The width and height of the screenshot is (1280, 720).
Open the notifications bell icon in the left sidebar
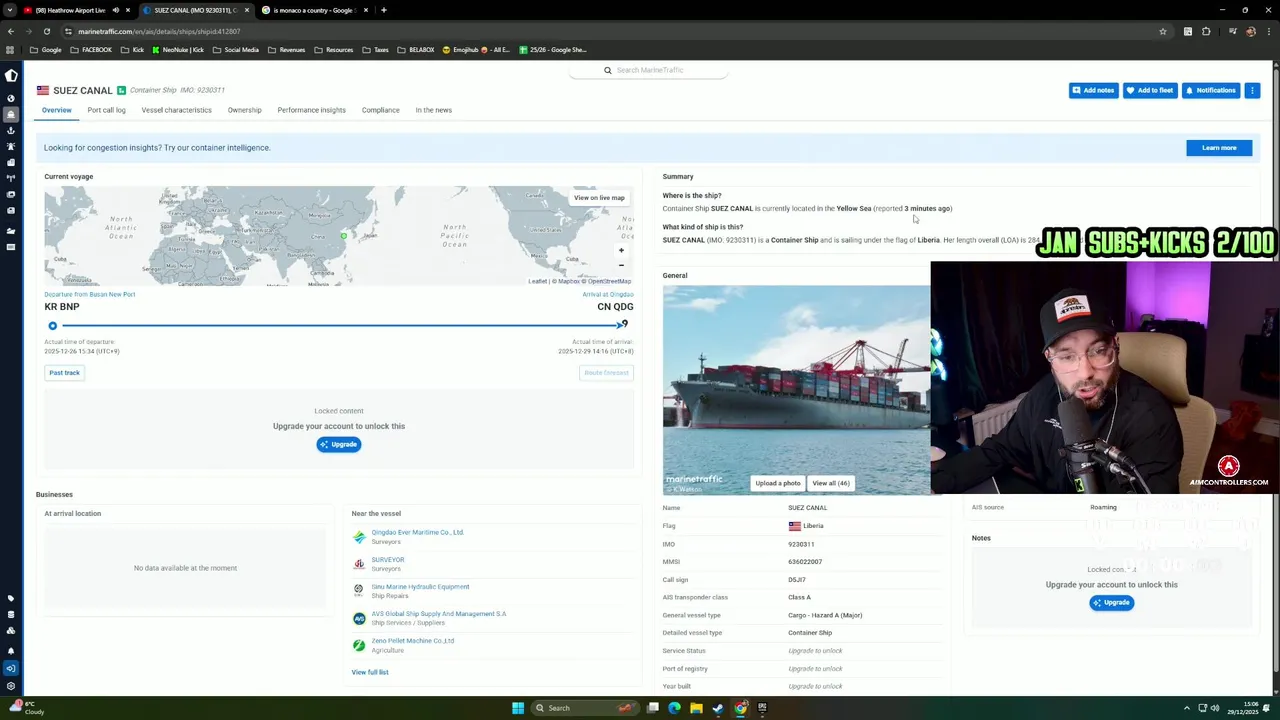click(11, 651)
